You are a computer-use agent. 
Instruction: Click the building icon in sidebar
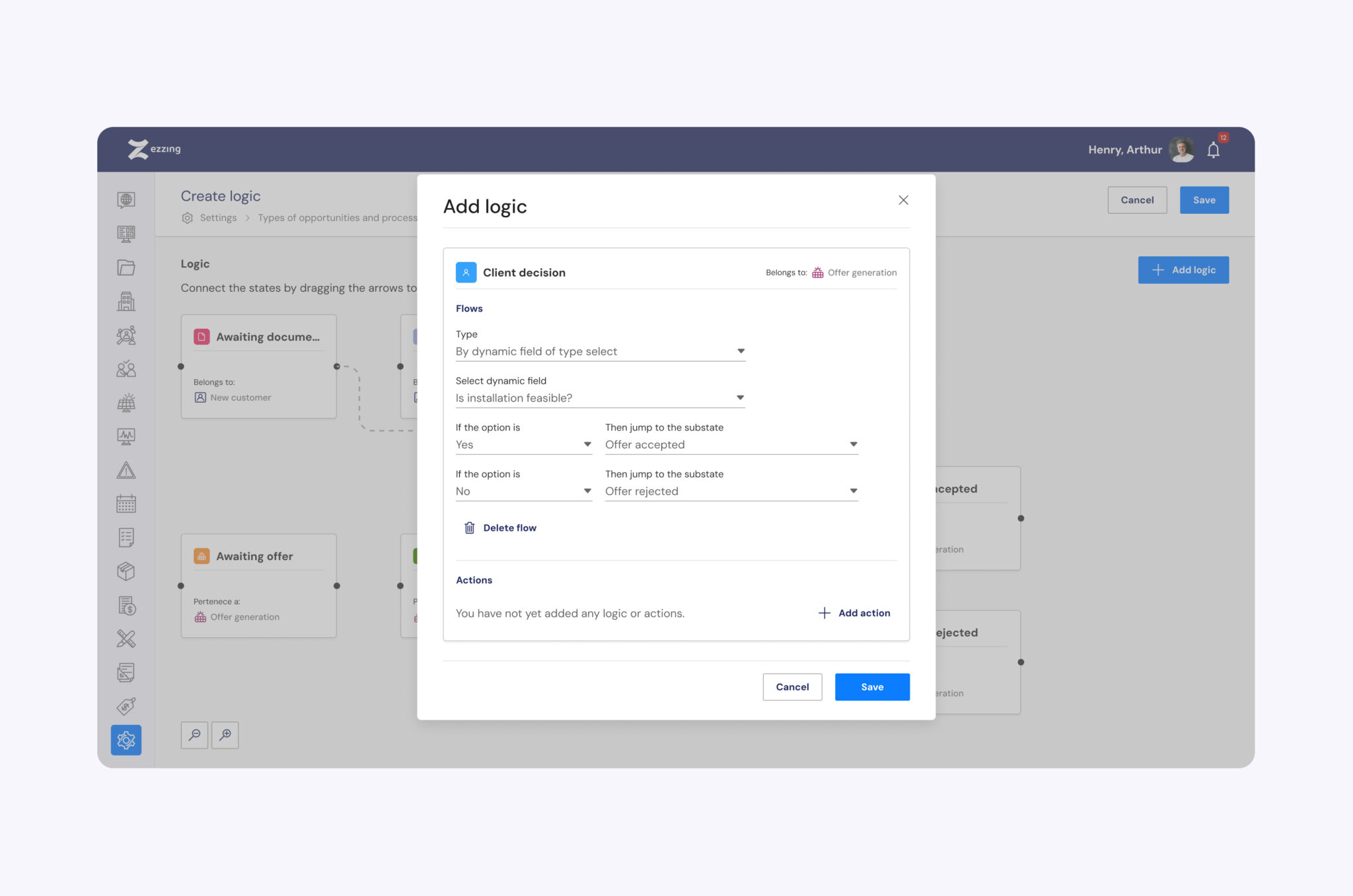[x=126, y=301]
